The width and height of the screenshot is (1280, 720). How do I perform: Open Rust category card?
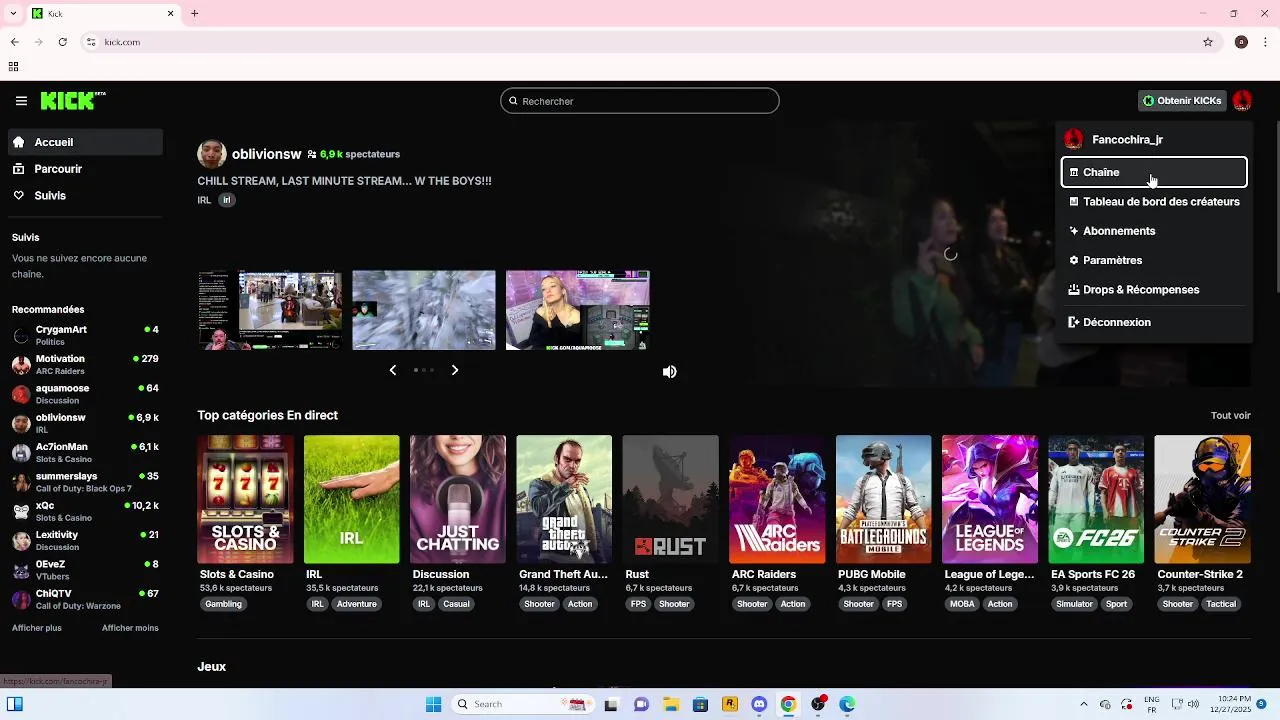coord(670,499)
